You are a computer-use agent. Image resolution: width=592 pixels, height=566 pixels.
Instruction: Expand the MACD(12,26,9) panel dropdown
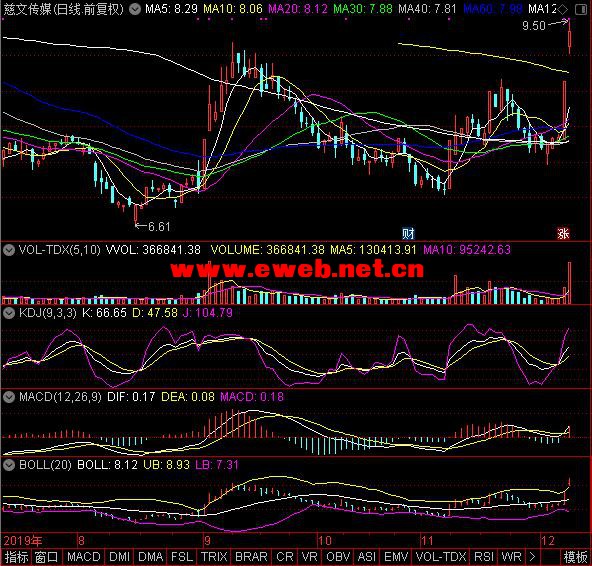pos(8,396)
